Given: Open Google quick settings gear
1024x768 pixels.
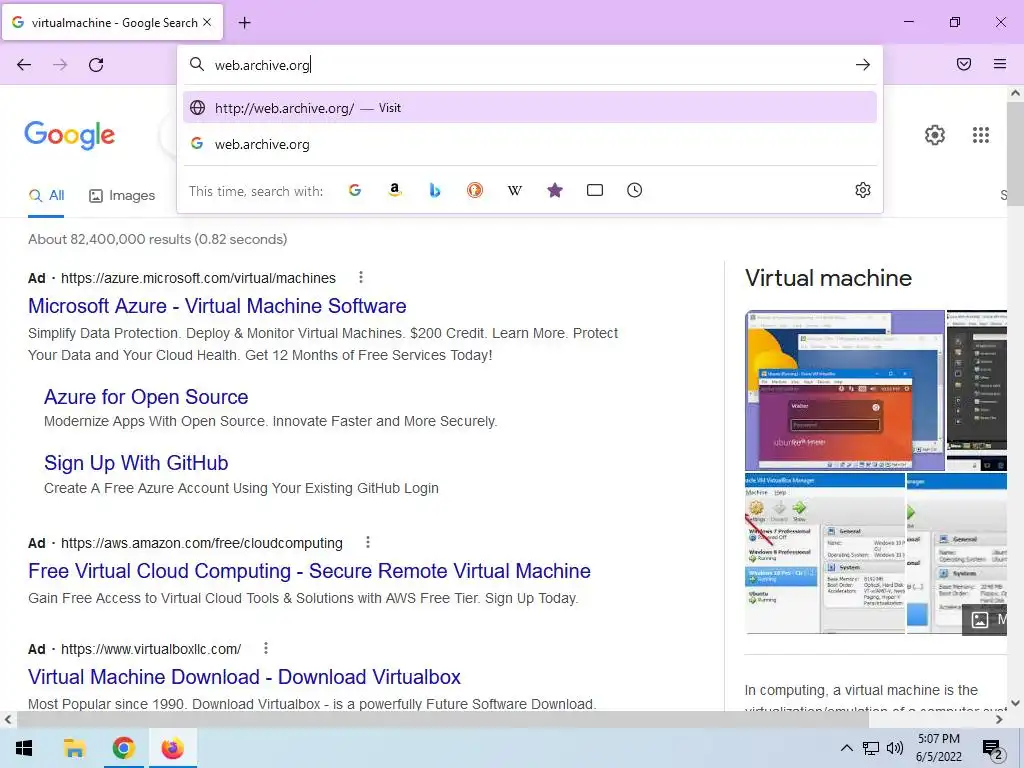Looking at the screenshot, I should click(x=935, y=135).
